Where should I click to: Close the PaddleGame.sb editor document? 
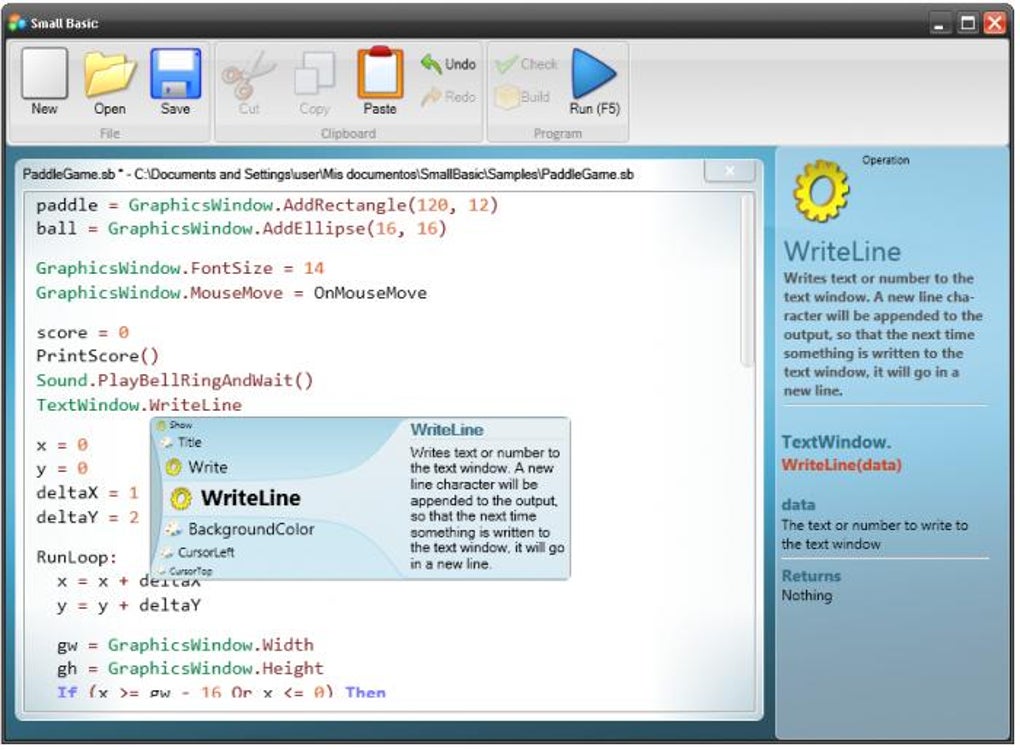pos(729,170)
